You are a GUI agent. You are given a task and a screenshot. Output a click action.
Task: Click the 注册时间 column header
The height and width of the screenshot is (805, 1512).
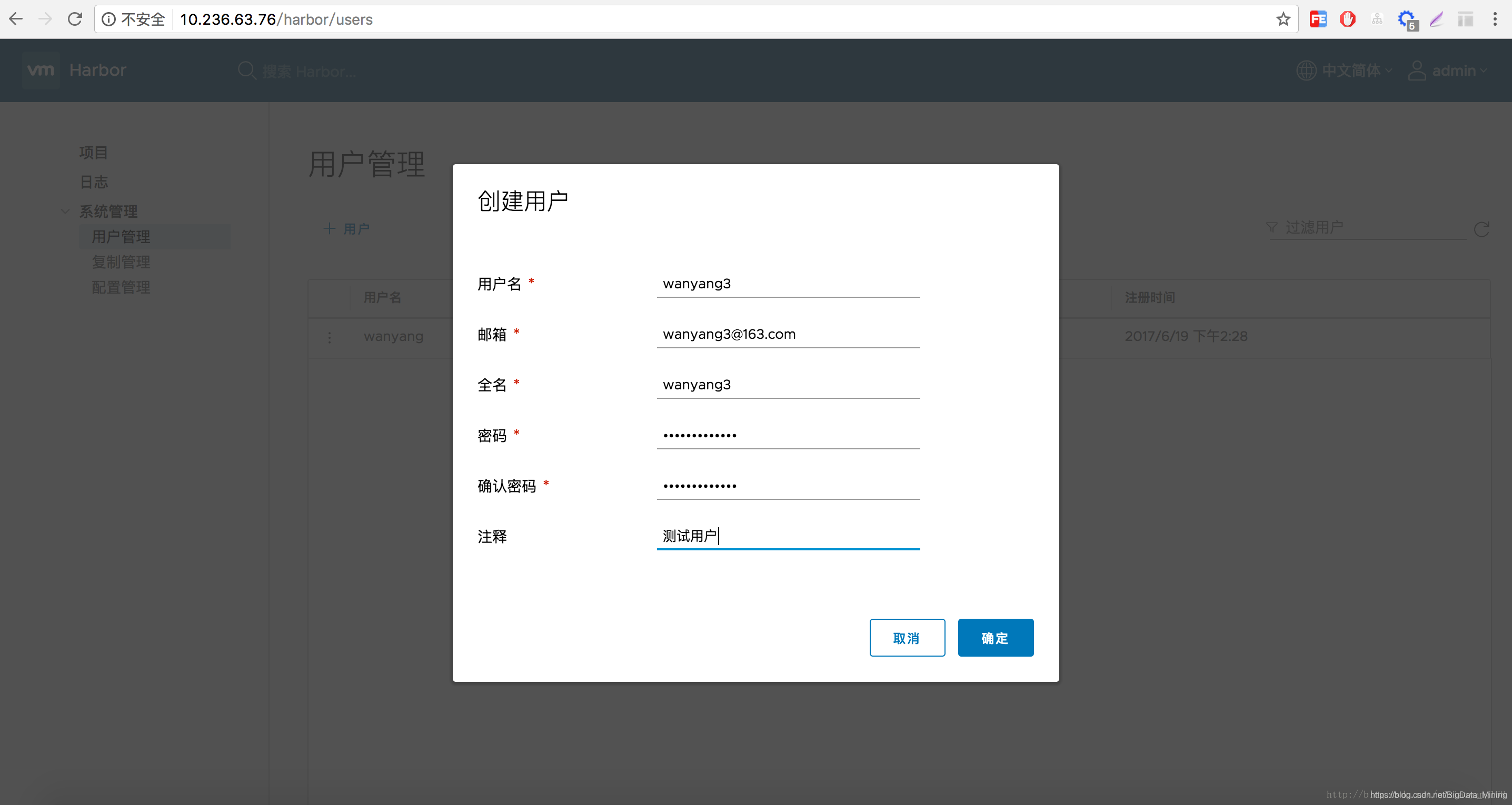pyautogui.click(x=1149, y=297)
